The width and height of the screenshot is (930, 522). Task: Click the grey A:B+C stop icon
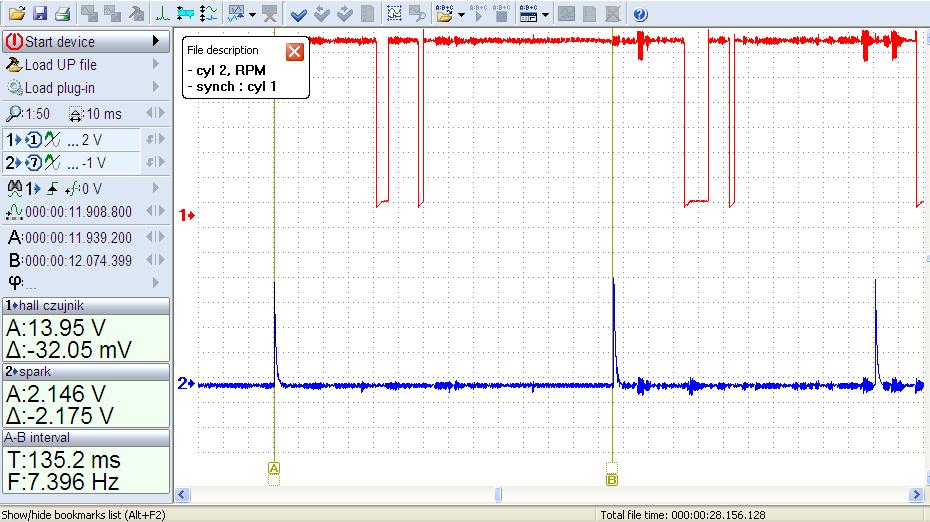tap(501, 13)
